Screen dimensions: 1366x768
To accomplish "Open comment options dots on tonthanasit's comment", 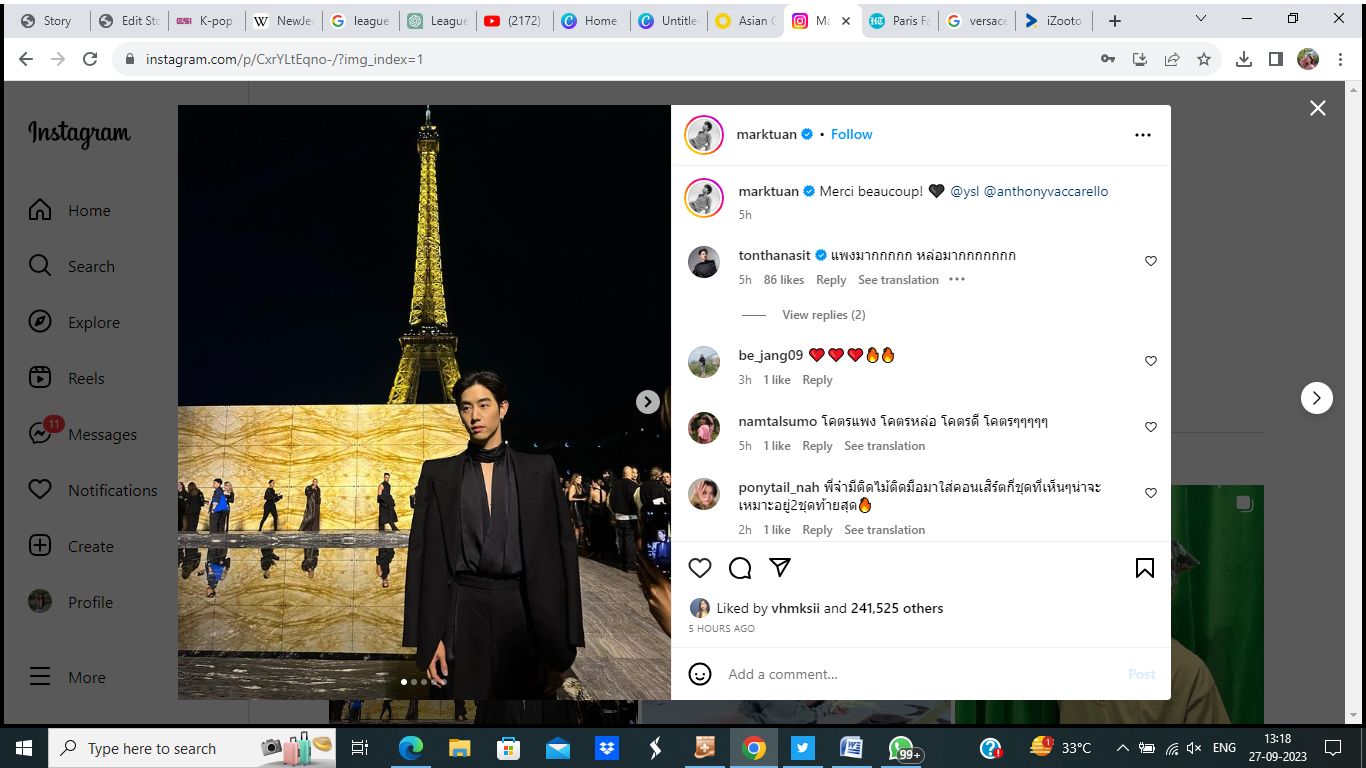I will (957, 280).
